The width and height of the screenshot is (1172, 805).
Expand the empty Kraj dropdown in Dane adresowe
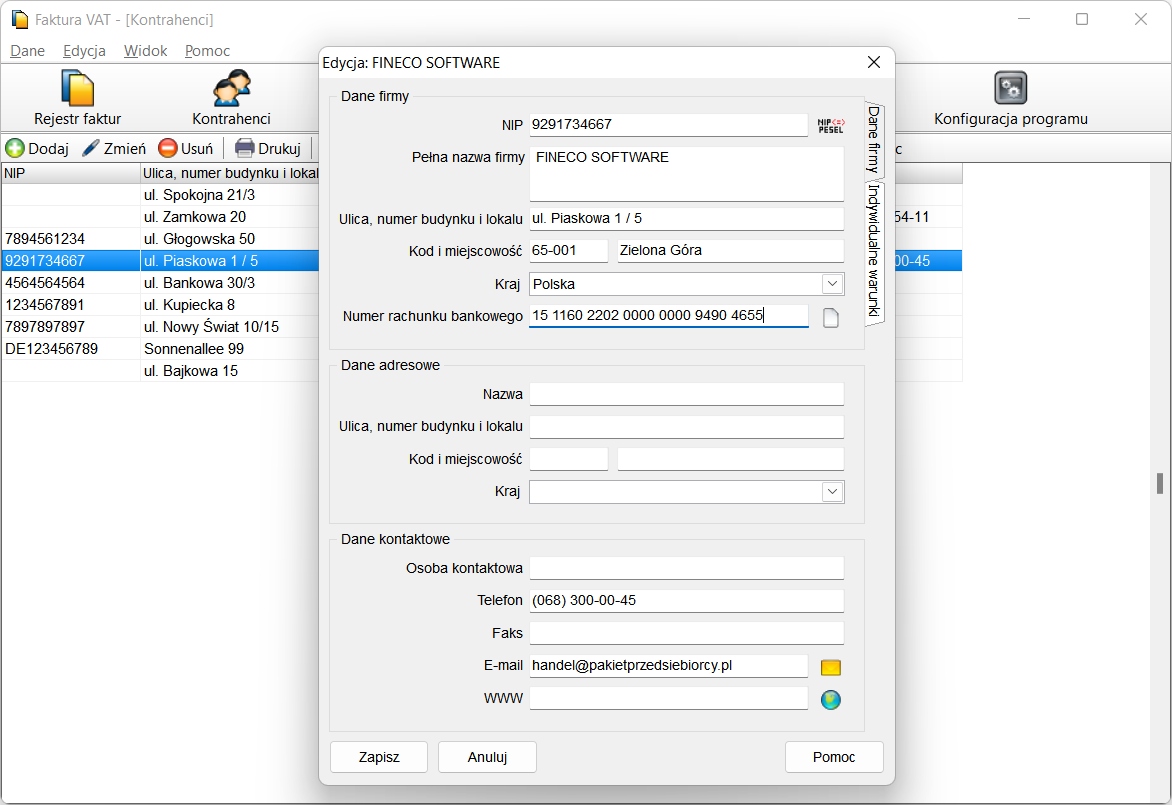[x=832, y=492]
